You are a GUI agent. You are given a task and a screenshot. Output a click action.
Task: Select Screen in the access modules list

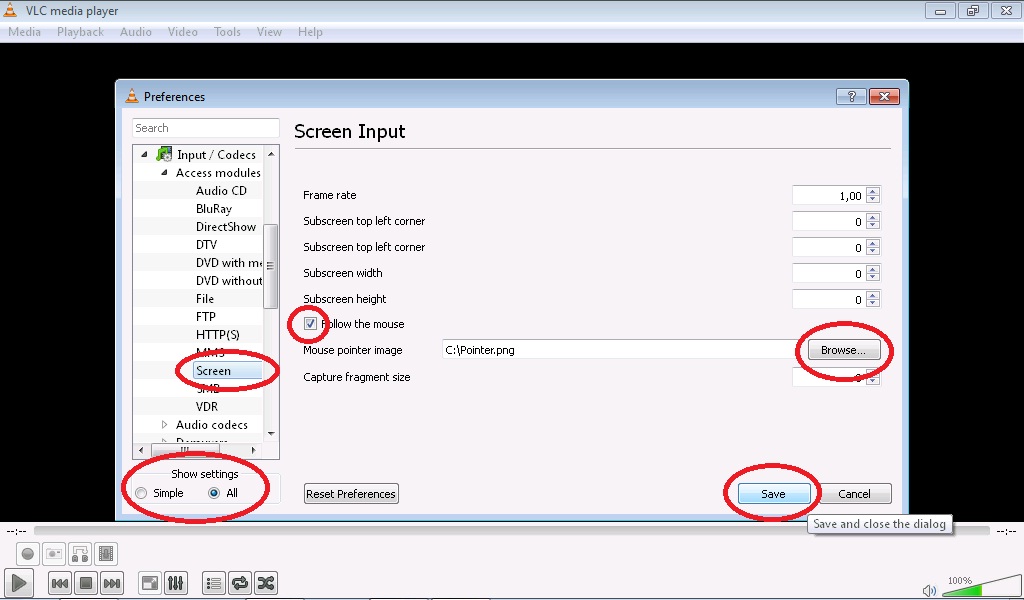point(214,371)
